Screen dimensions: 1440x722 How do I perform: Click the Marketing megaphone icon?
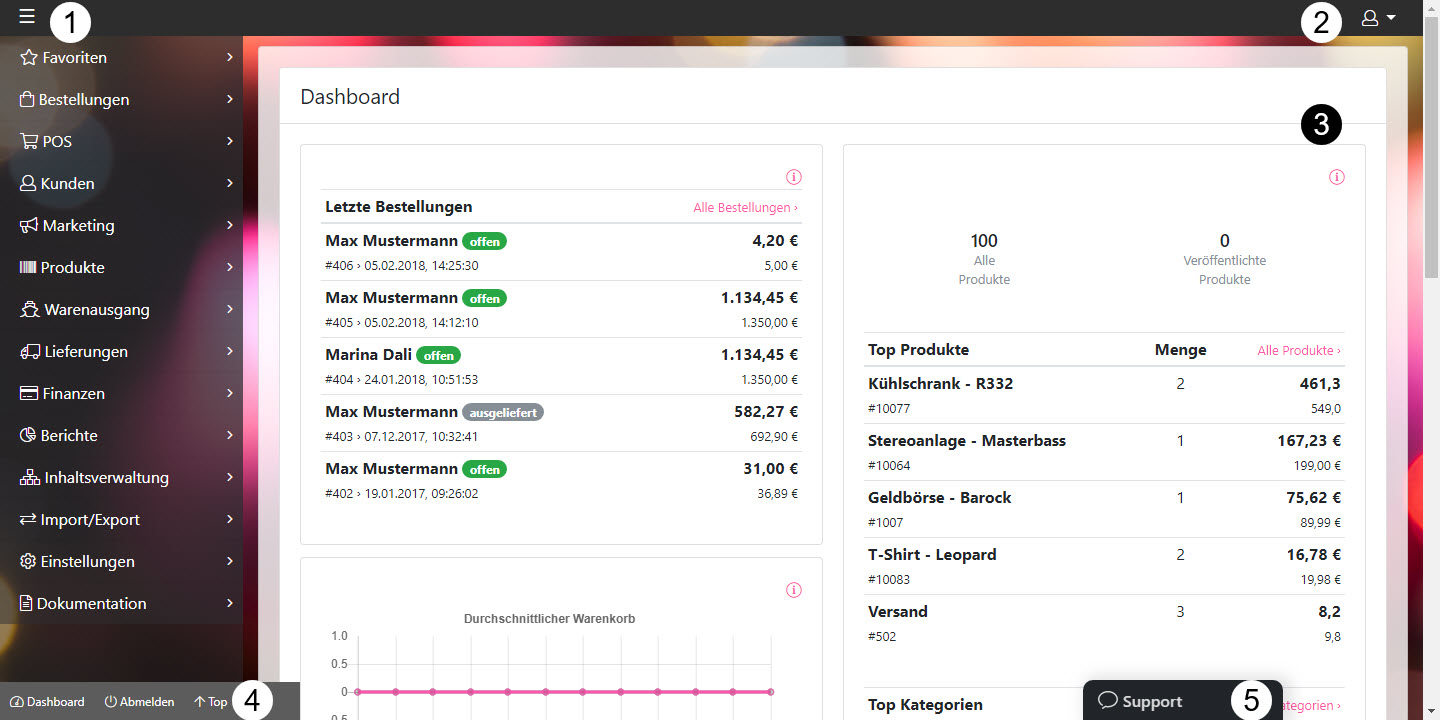click(29, 226)
